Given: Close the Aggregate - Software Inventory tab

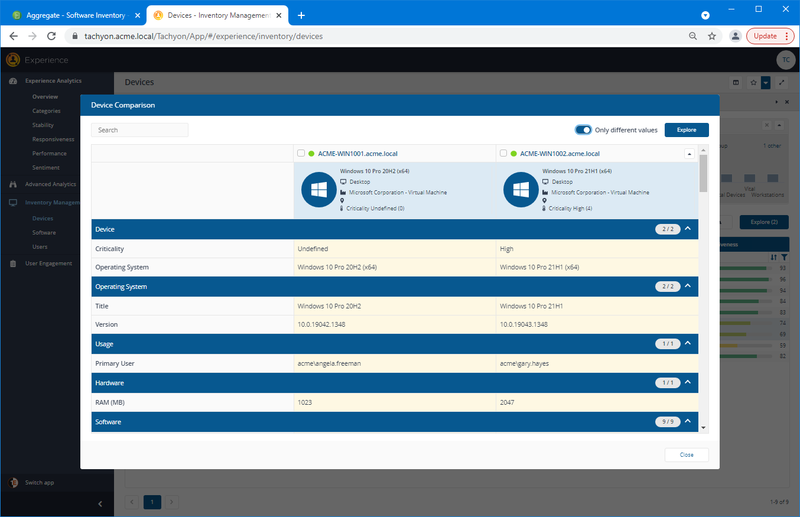Looking at the screenshot, I should click(x=137, y=15).
